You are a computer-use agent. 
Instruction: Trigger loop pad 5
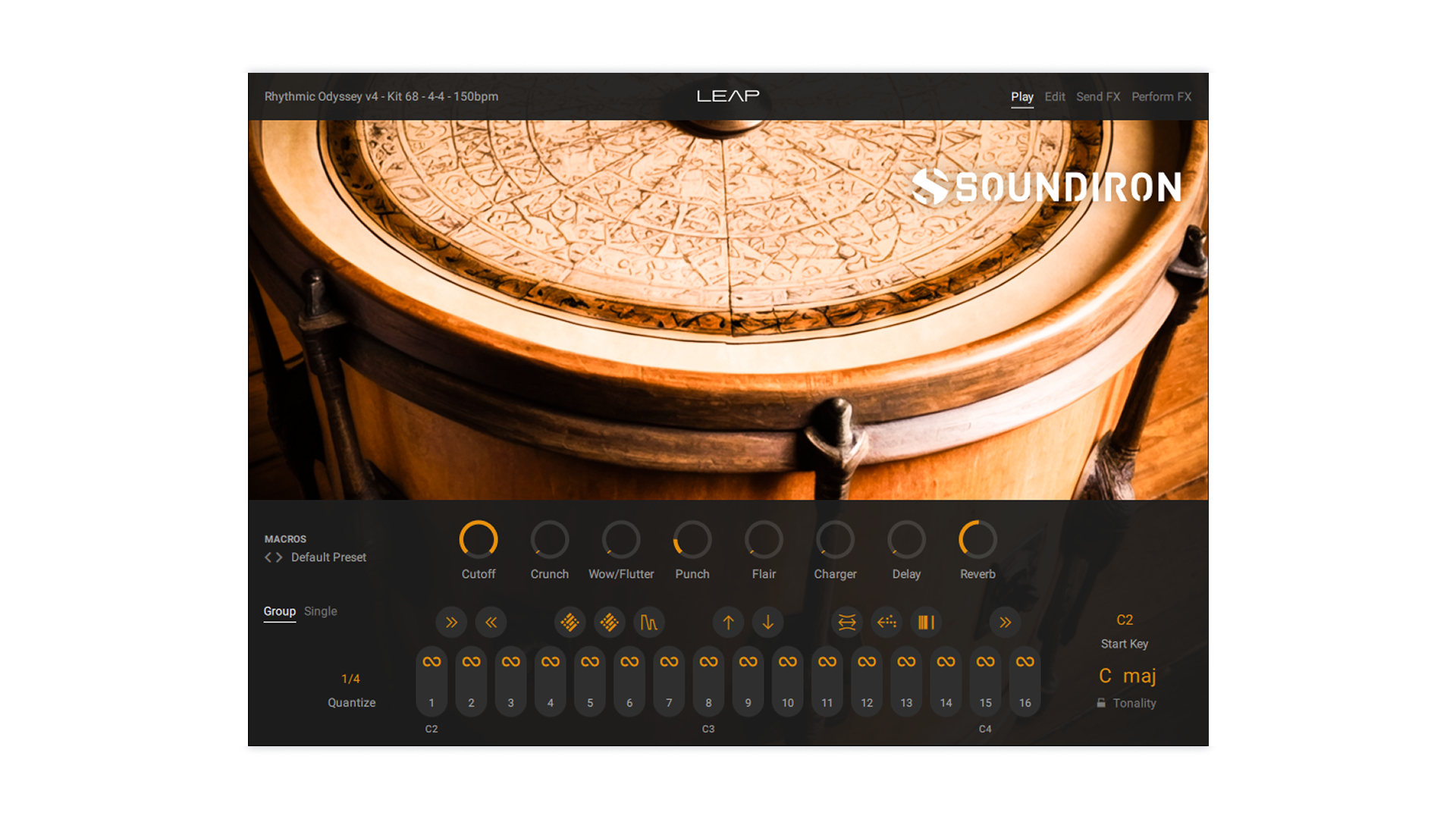[x=590, y=682]
